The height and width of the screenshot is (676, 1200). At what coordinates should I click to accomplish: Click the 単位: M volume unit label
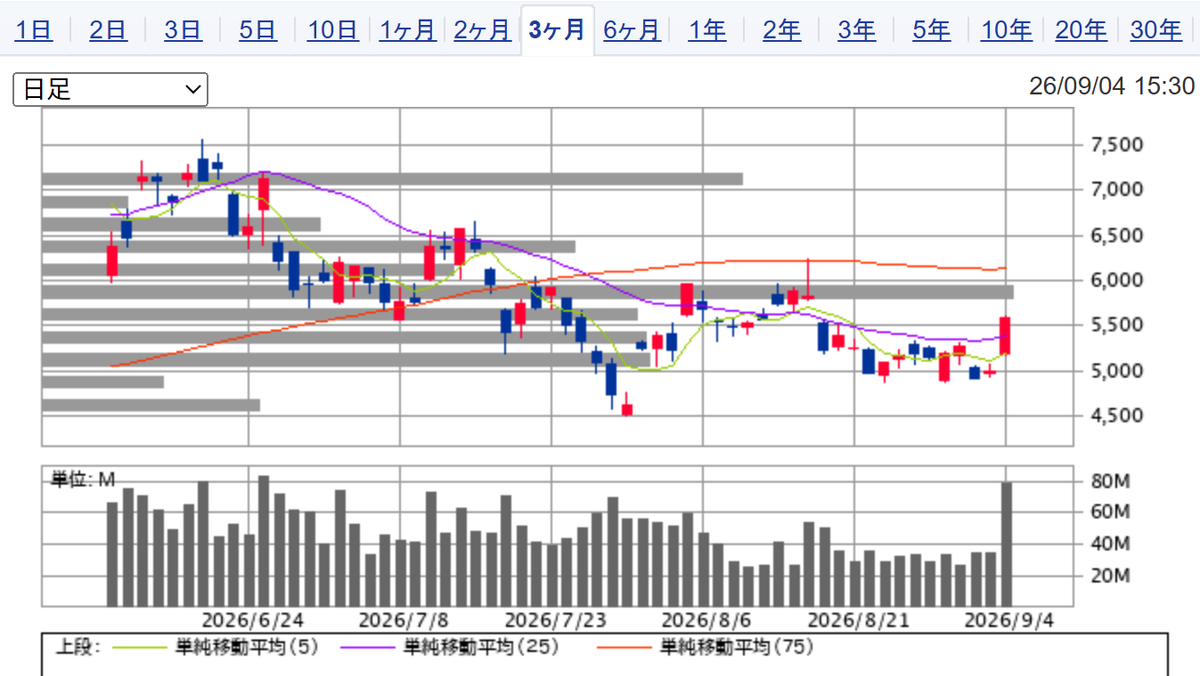(x=84, y=481)
